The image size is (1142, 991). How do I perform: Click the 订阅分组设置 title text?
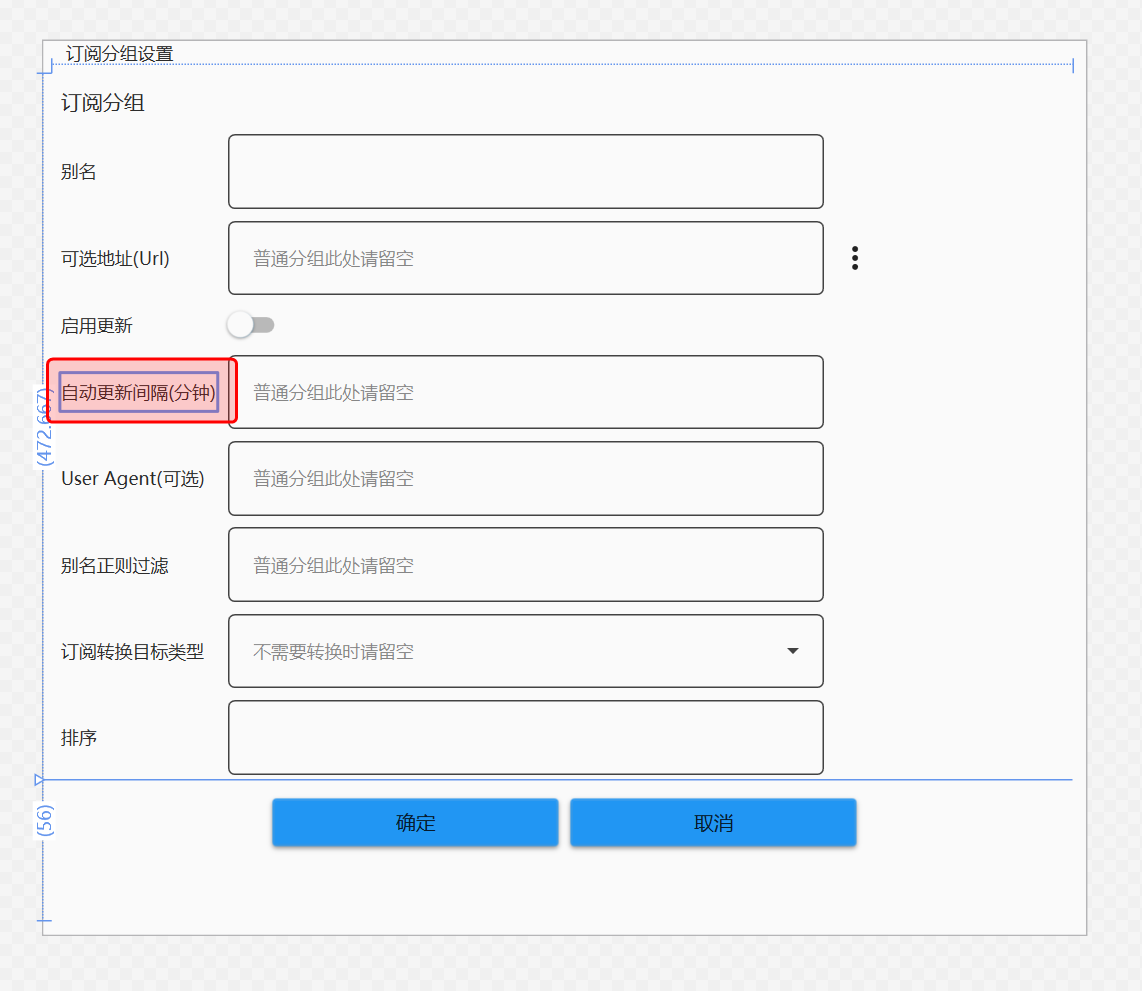(119, 54)
